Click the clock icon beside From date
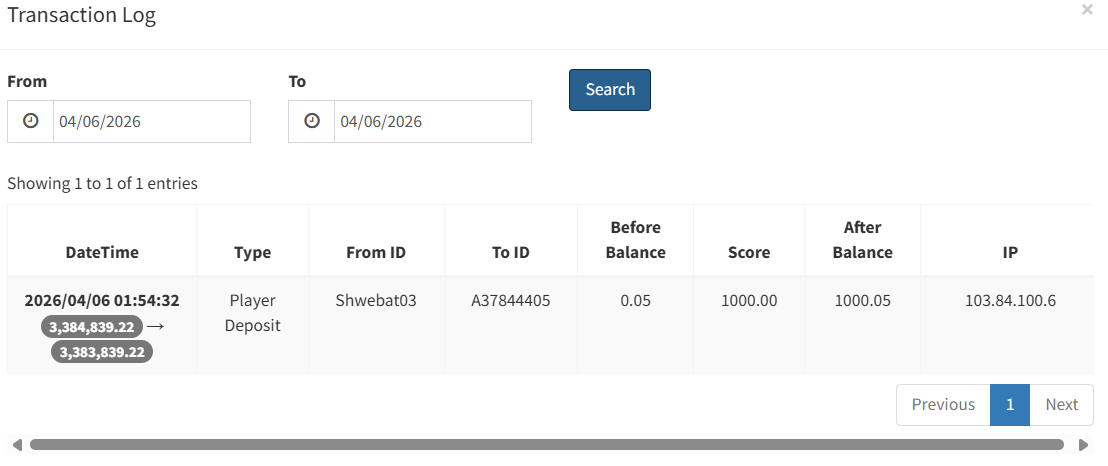 pyautogui.click(x=31, y=121)
